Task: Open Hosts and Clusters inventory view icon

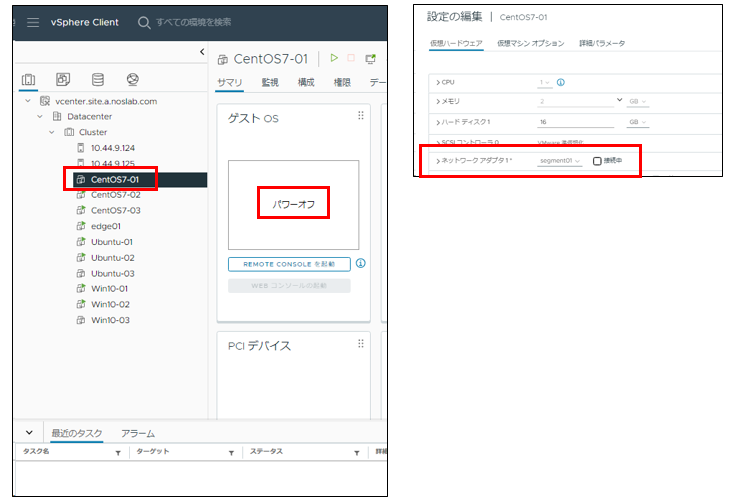Action: click(x=29, y=80)
